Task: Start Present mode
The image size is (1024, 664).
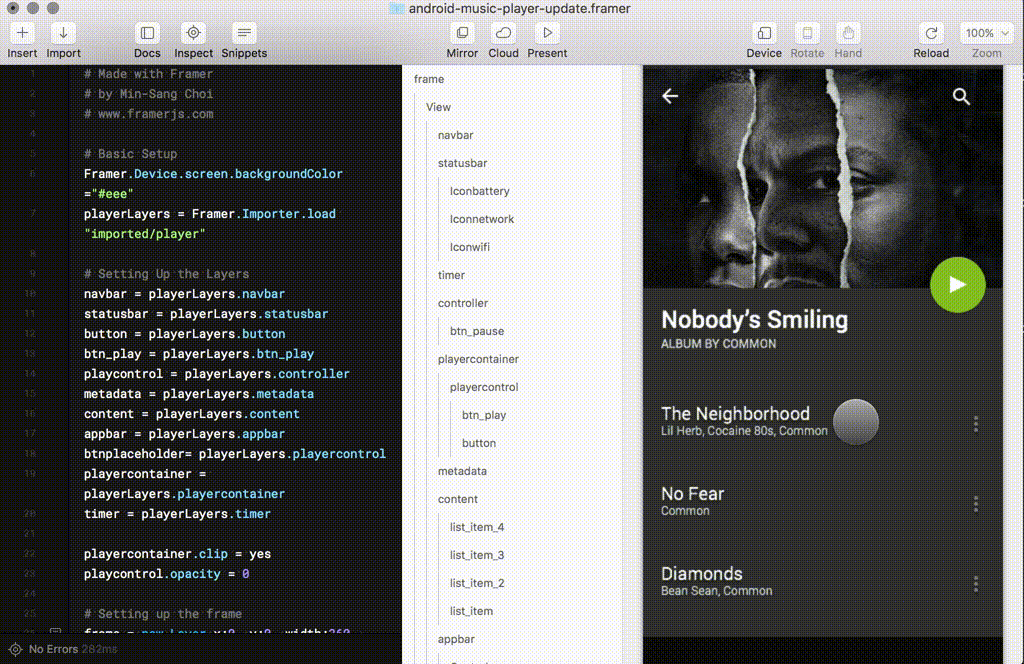Action: 547,33
